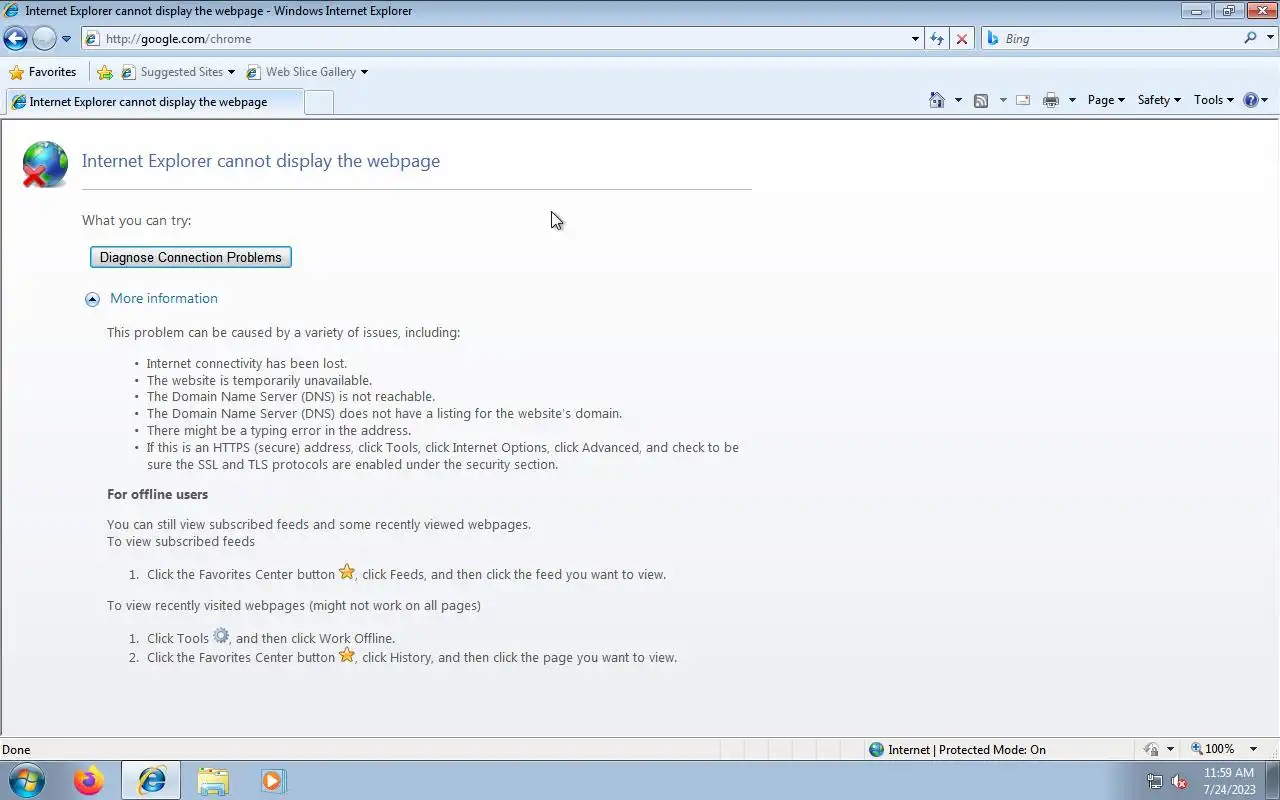
Task: Click the network tray icon
Action: (1155, 782)
